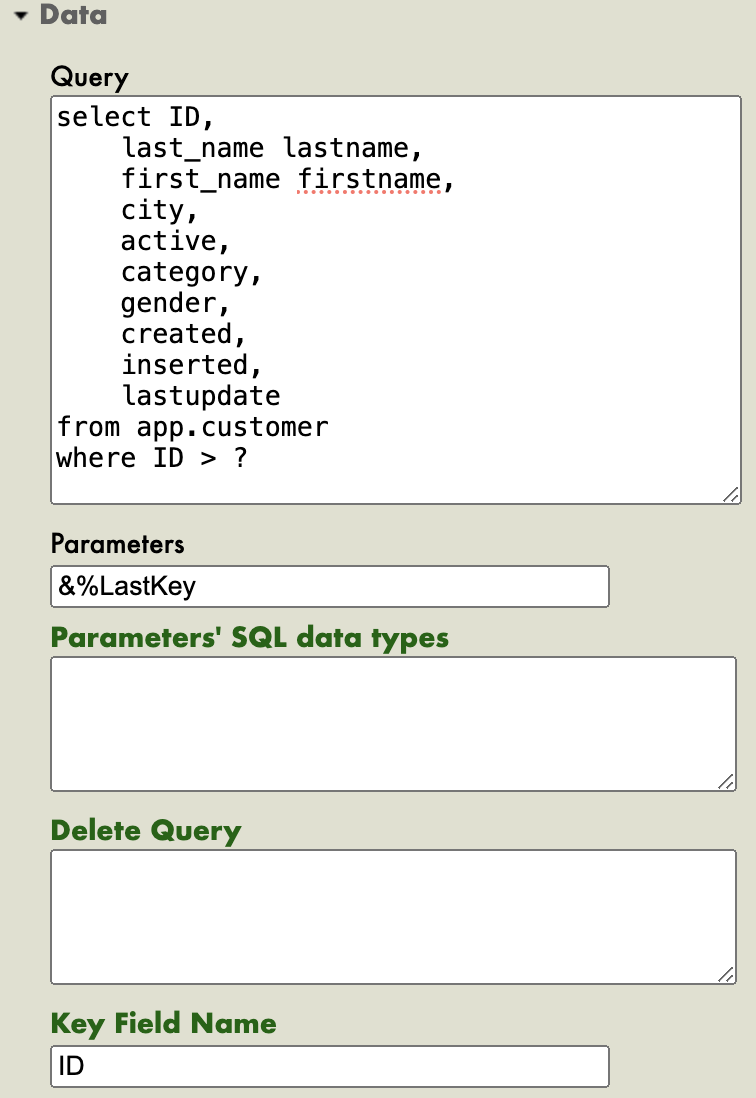The width and height of the screenshot is (756, 1098).
Task: Click the Data section header title
Action: [x=73, y=16]
